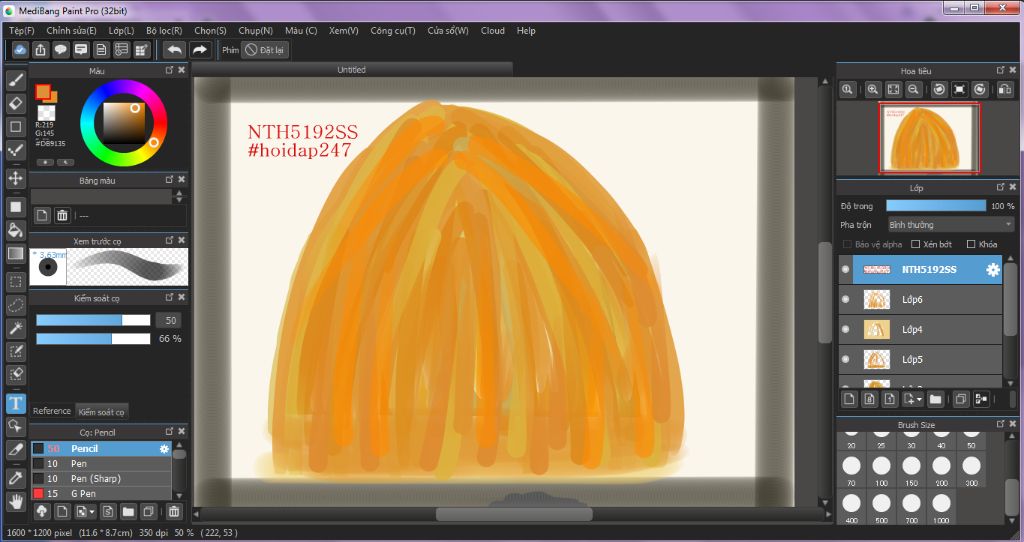Select the Pen brush row

(101, 464)
